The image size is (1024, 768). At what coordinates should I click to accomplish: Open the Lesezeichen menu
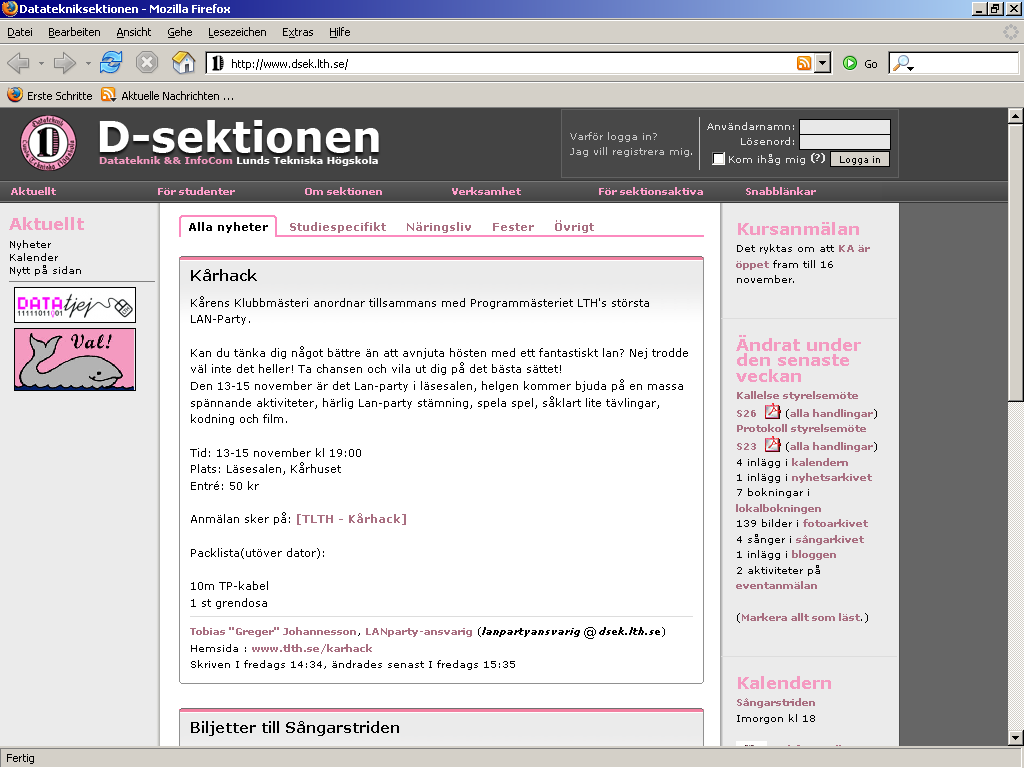coord(237,32)
